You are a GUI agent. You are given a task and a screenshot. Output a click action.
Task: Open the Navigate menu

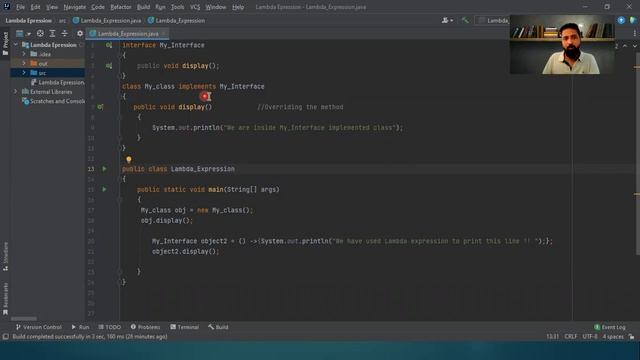click(75, 7)
